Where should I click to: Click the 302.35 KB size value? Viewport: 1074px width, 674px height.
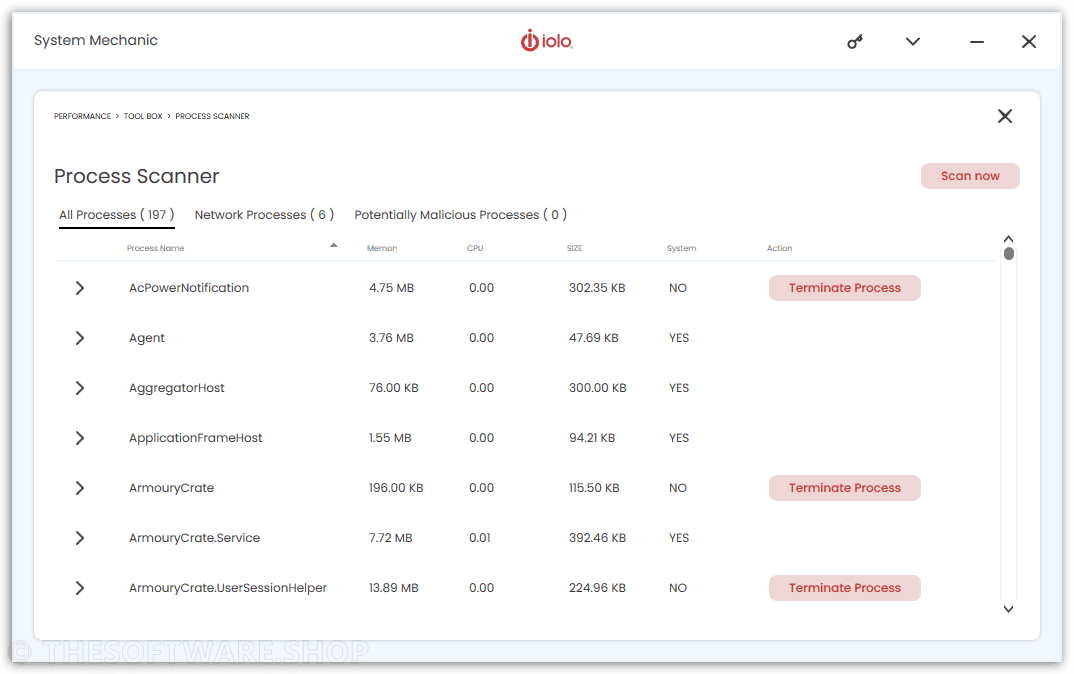coord(597,288)
